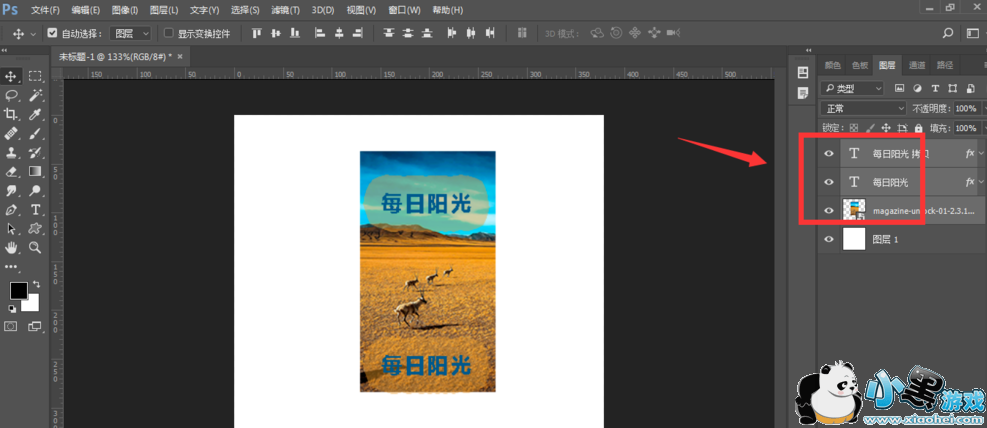Select the Pen tool
The image size is (987, 428).
click(x=12, y=209)
